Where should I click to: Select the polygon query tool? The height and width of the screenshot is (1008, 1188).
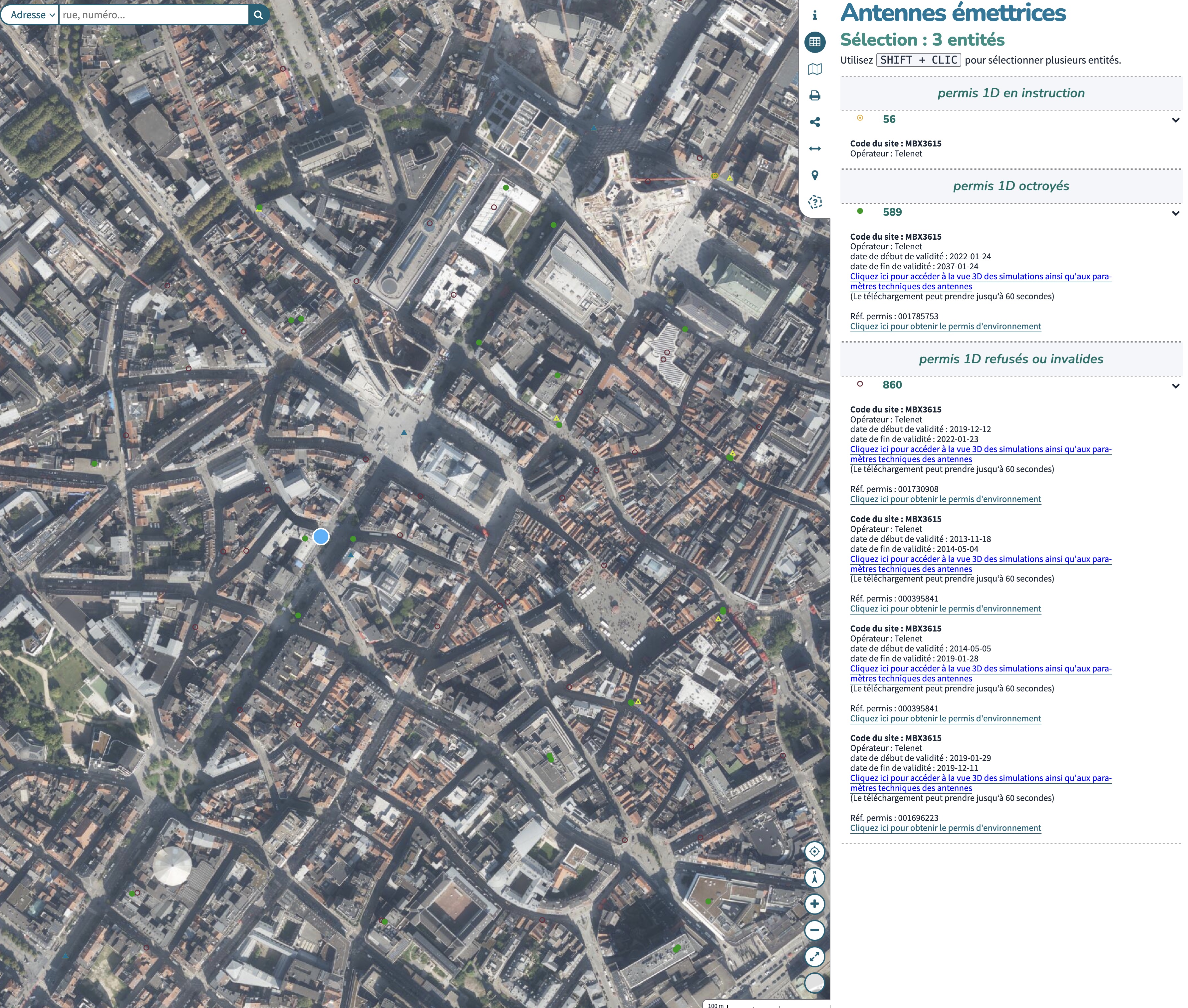815,202
